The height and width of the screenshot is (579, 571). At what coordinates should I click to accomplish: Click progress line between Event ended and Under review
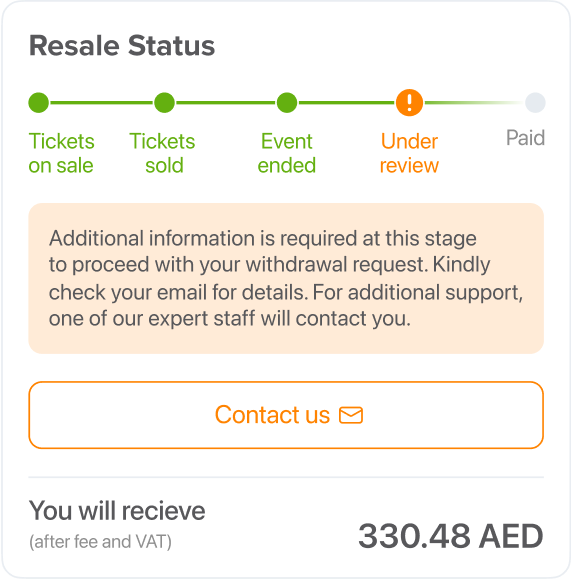pos(346,103)
